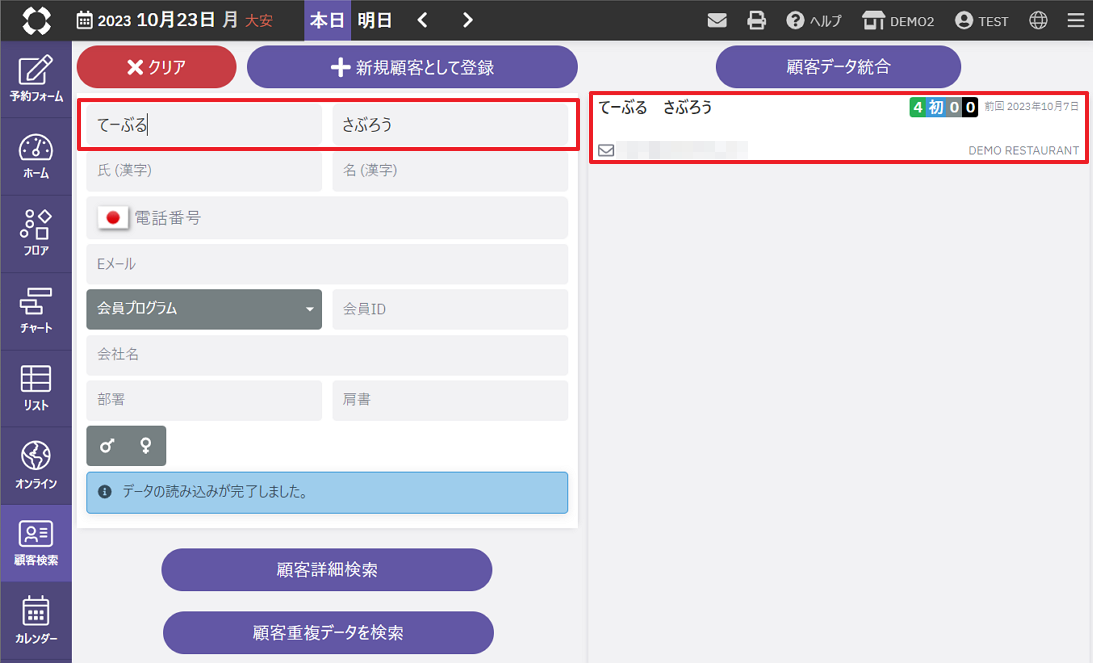Open the country flag phone code selector
The width and height of the screenshot is (1093, 663).
click(x=113, y=218)
